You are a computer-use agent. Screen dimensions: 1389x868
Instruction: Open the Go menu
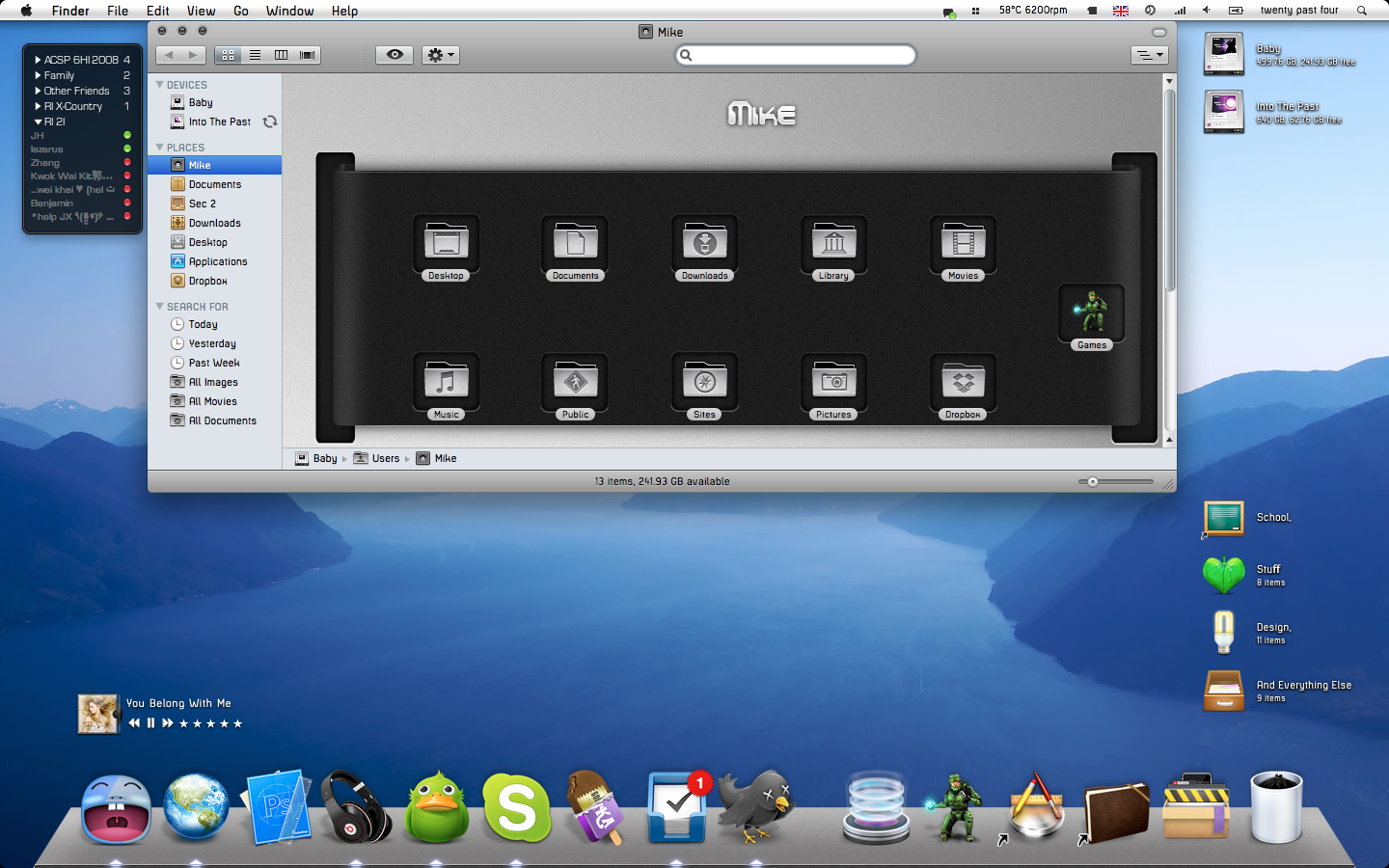click(x=241, y=11)
